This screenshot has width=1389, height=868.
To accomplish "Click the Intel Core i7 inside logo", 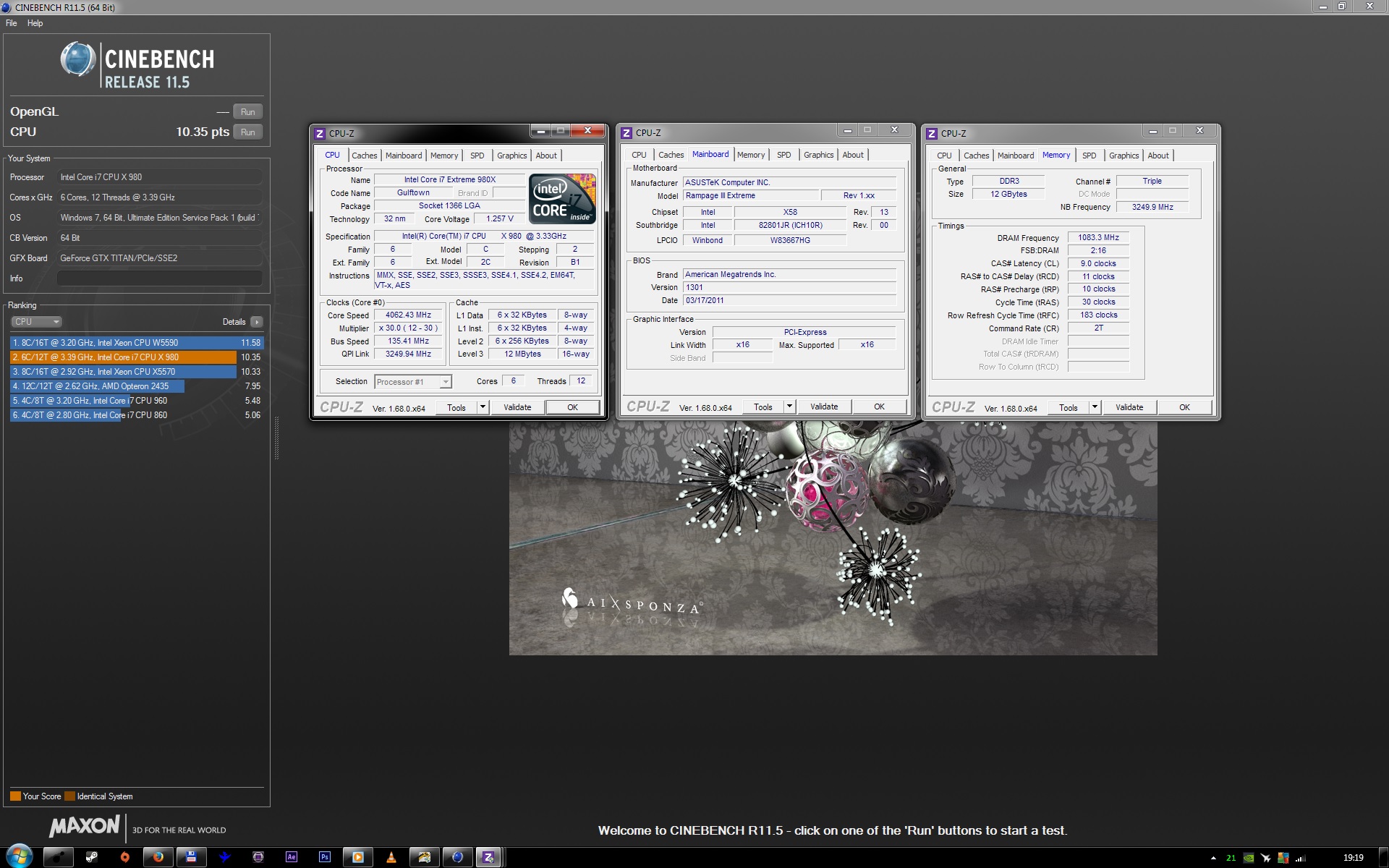I will [x=563, y=198].
